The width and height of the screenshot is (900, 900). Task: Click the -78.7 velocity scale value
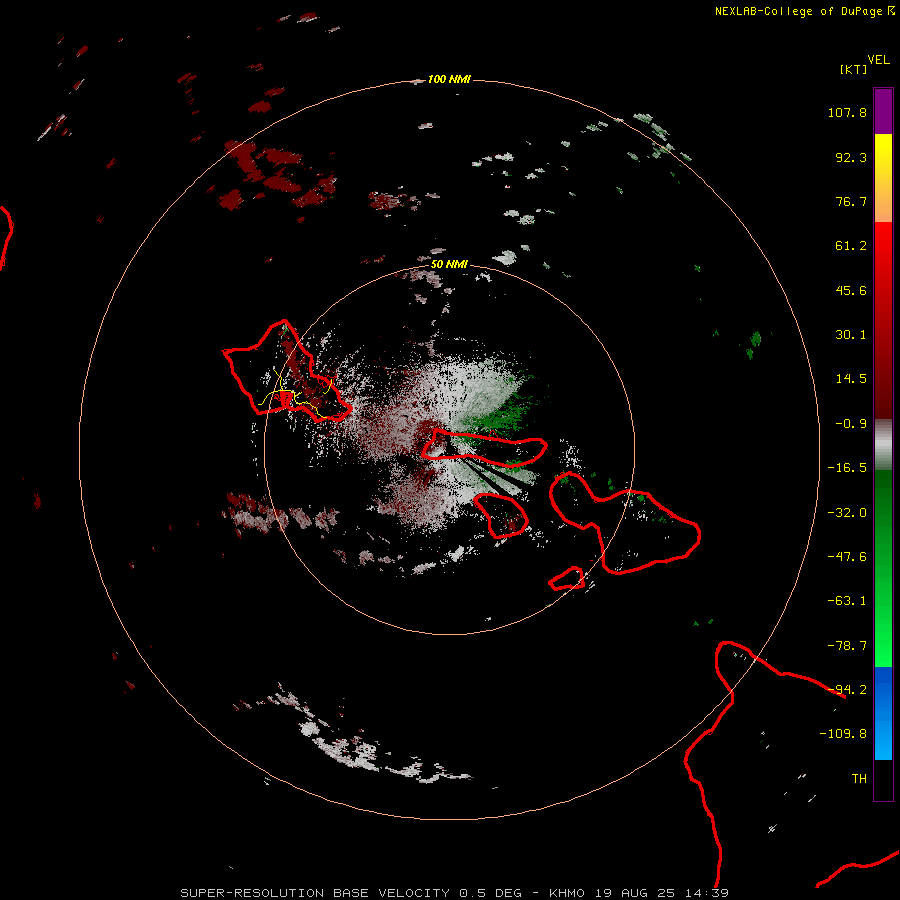click(847, 646)
